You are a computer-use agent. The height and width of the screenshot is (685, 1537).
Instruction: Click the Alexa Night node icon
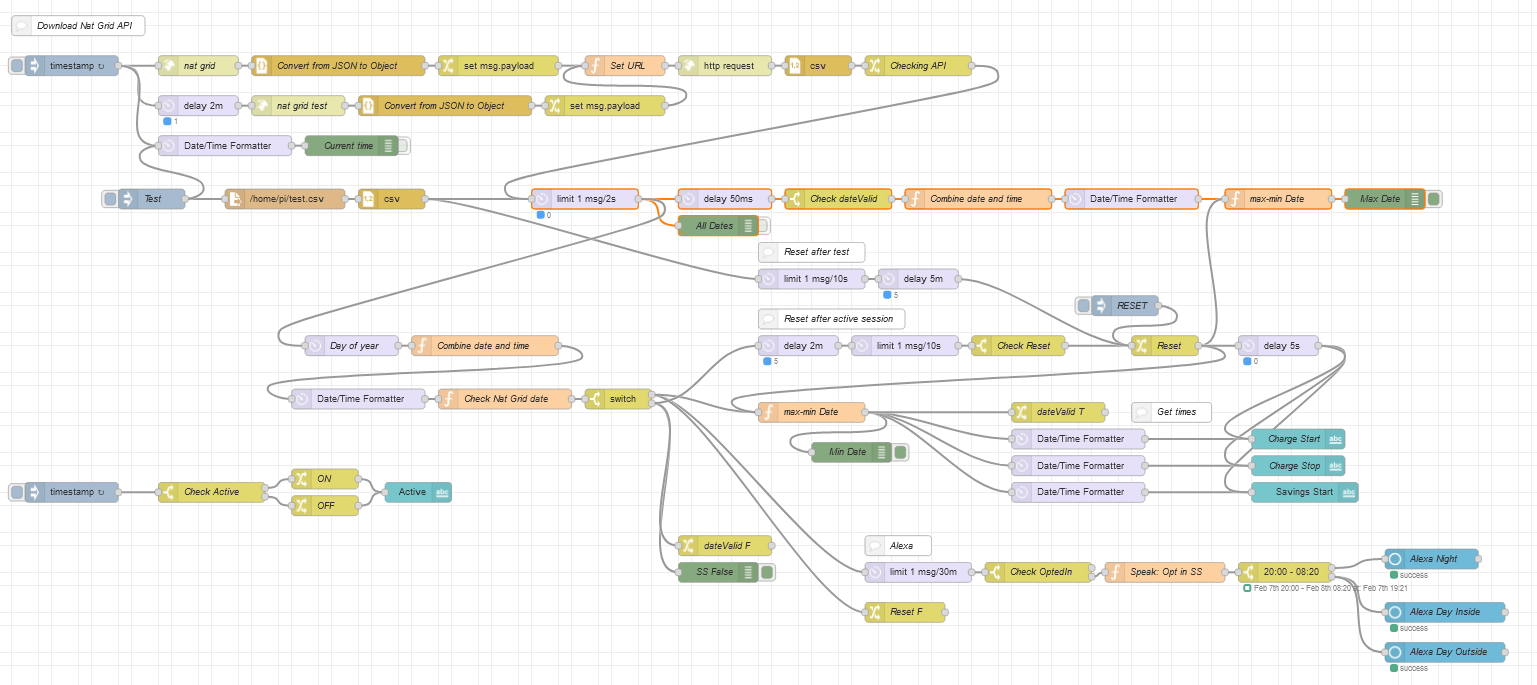tap(1395, 559)
